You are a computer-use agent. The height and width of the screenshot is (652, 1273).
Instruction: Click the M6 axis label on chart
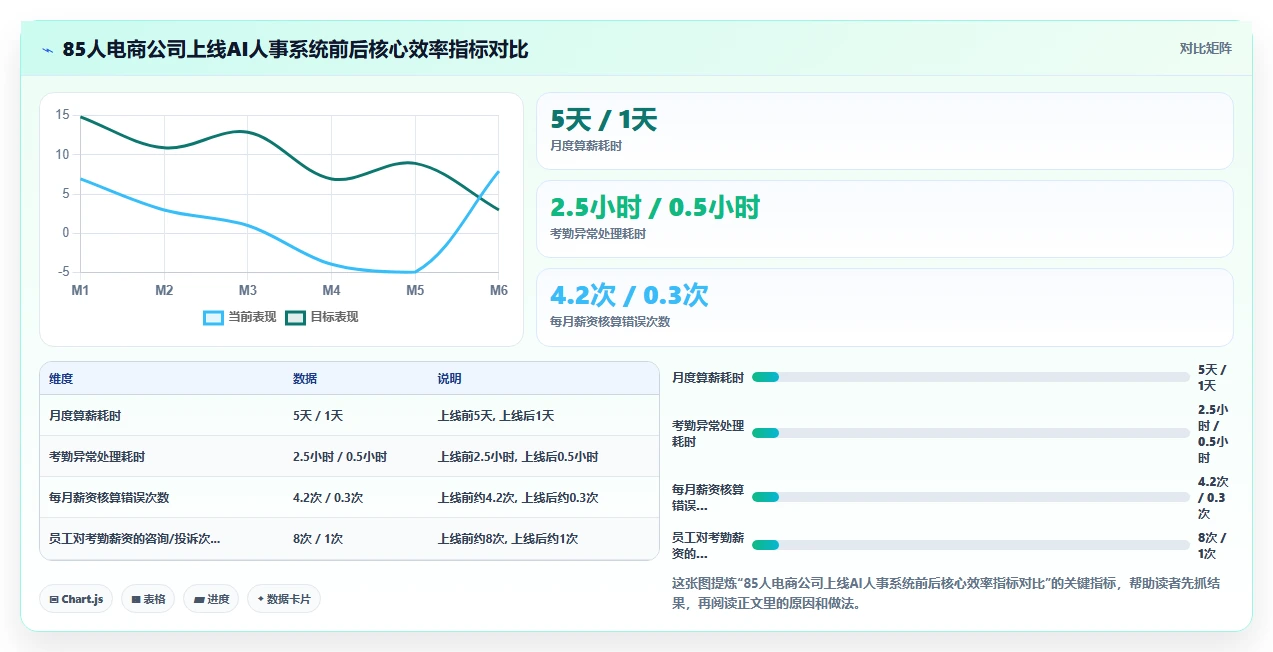[498, 291]
